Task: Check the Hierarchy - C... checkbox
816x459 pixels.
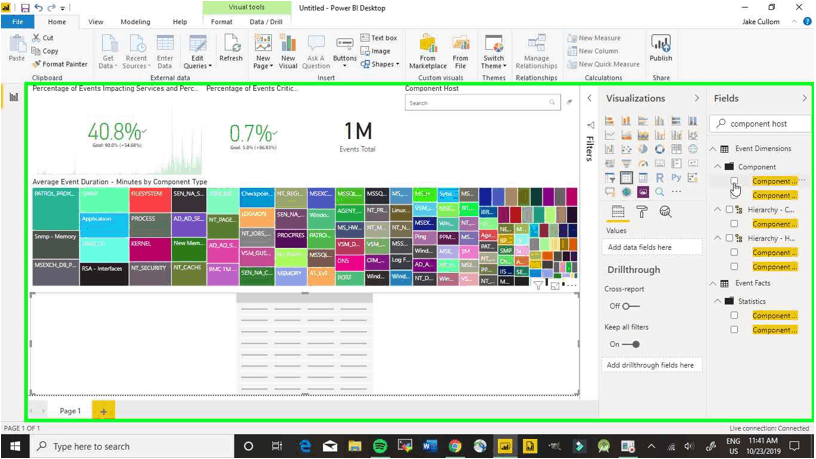Action: 730,210
